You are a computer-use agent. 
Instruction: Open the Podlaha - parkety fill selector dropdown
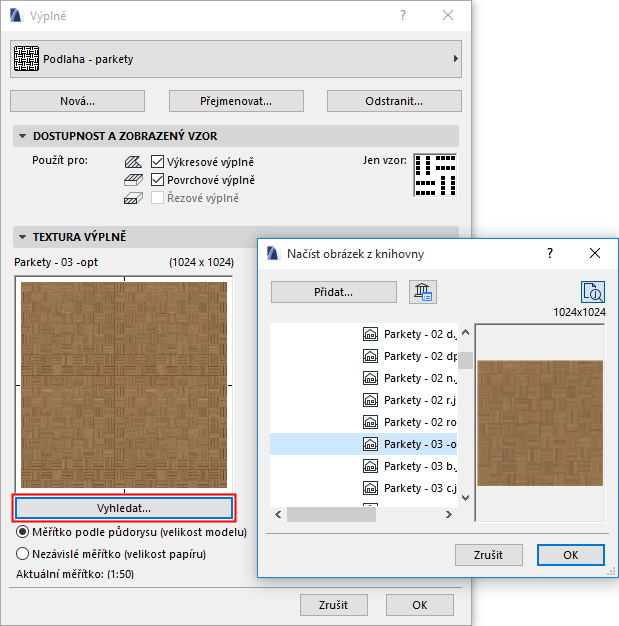click(x=236, y=59)
